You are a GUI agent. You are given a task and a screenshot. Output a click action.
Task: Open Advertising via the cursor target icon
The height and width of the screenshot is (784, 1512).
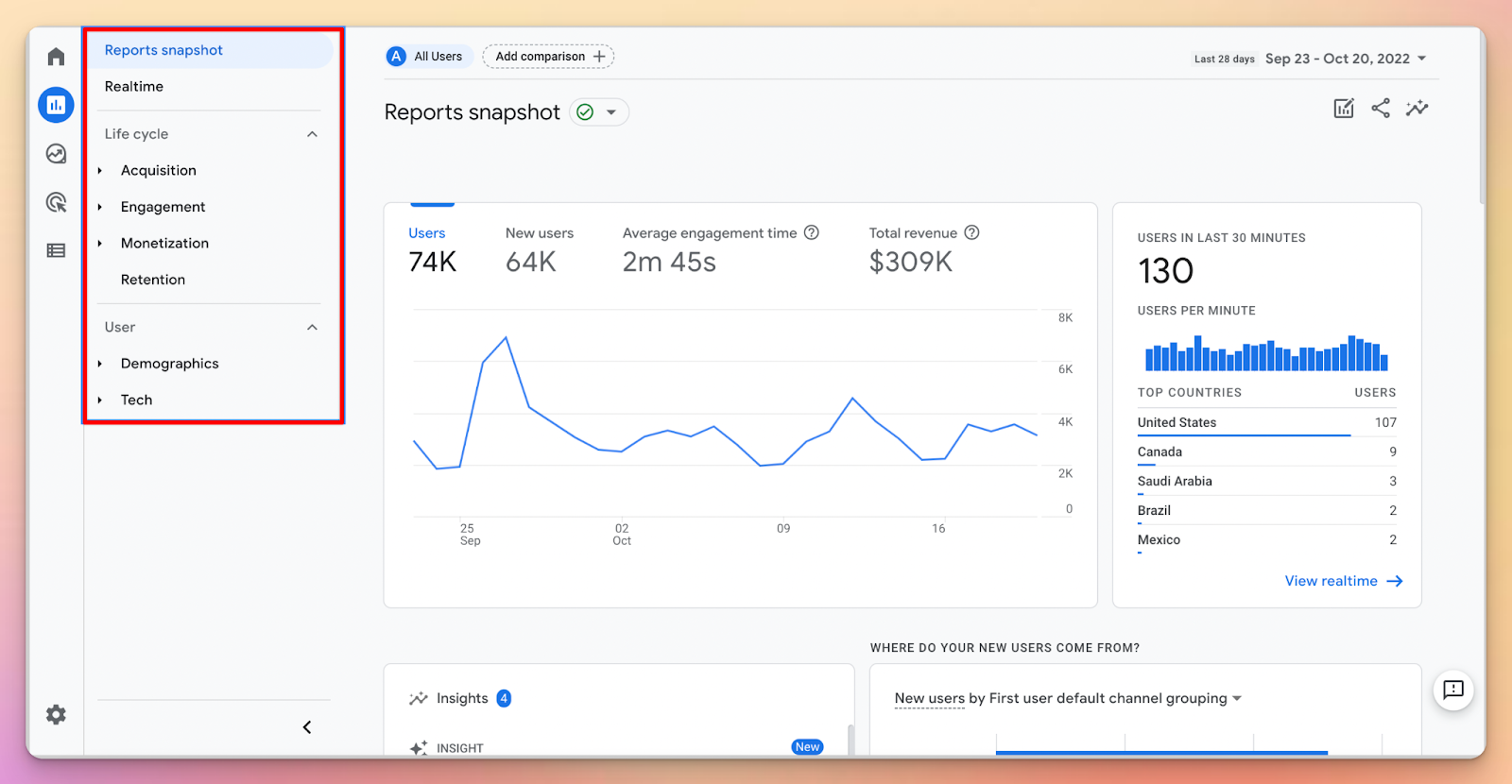click(56, 202)
